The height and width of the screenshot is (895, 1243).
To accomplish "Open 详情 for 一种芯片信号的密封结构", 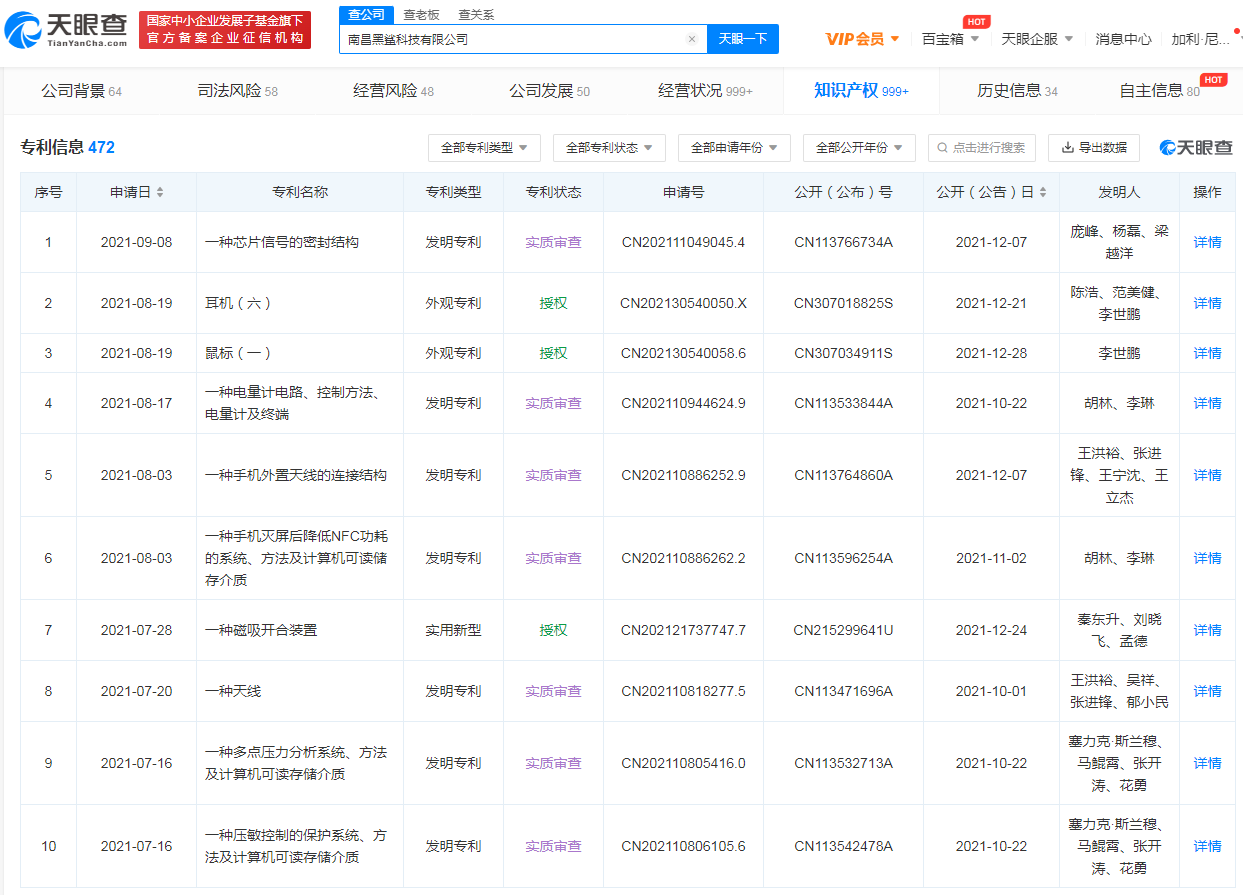I will click(x=1207, y=242).
